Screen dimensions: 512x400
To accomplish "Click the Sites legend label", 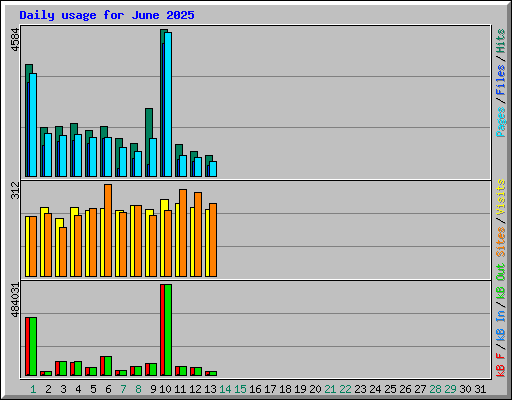I will click(x=501, y=242).
